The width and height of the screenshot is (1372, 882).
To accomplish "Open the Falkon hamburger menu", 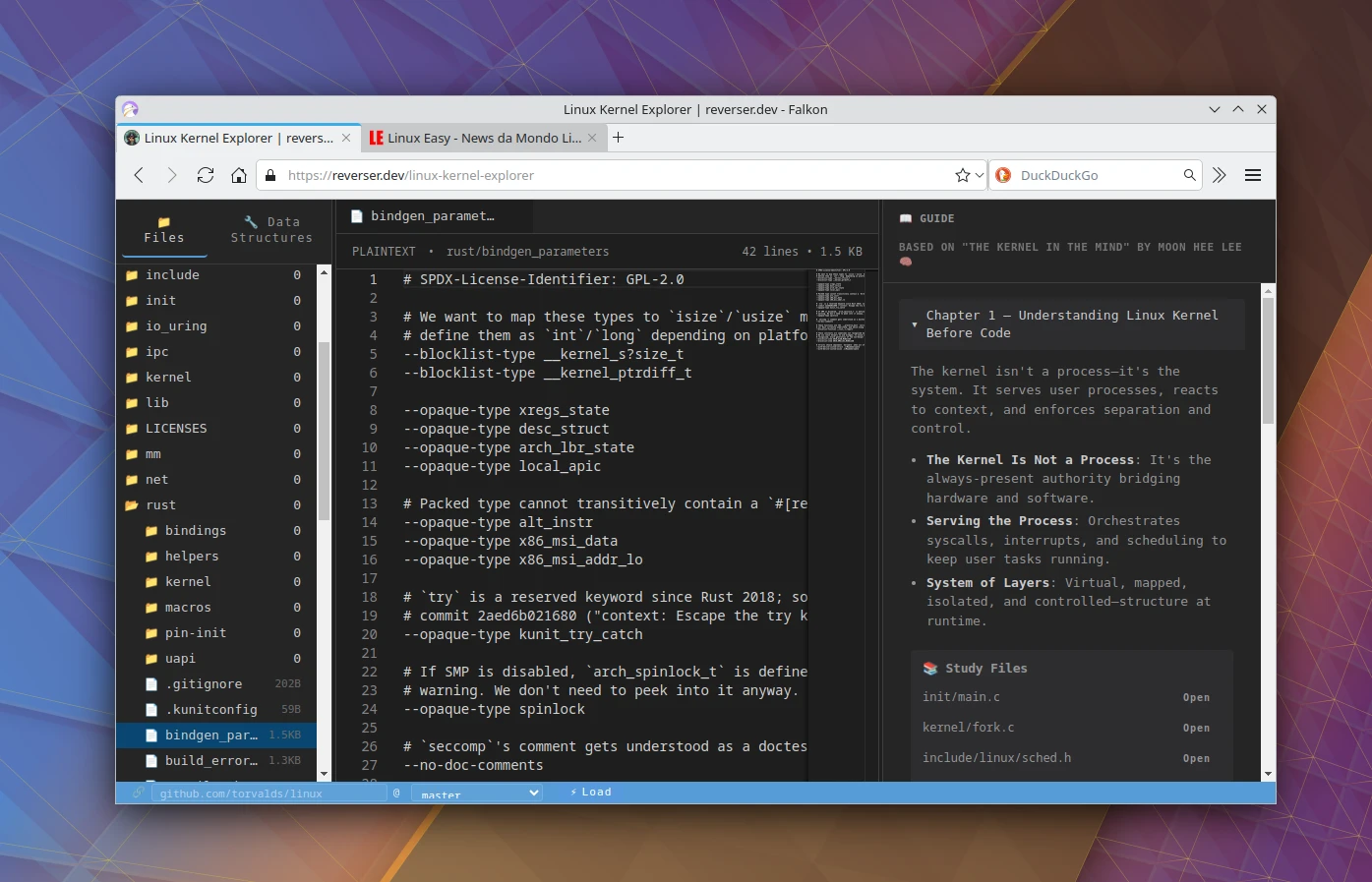I will (x=1253, y=175).
